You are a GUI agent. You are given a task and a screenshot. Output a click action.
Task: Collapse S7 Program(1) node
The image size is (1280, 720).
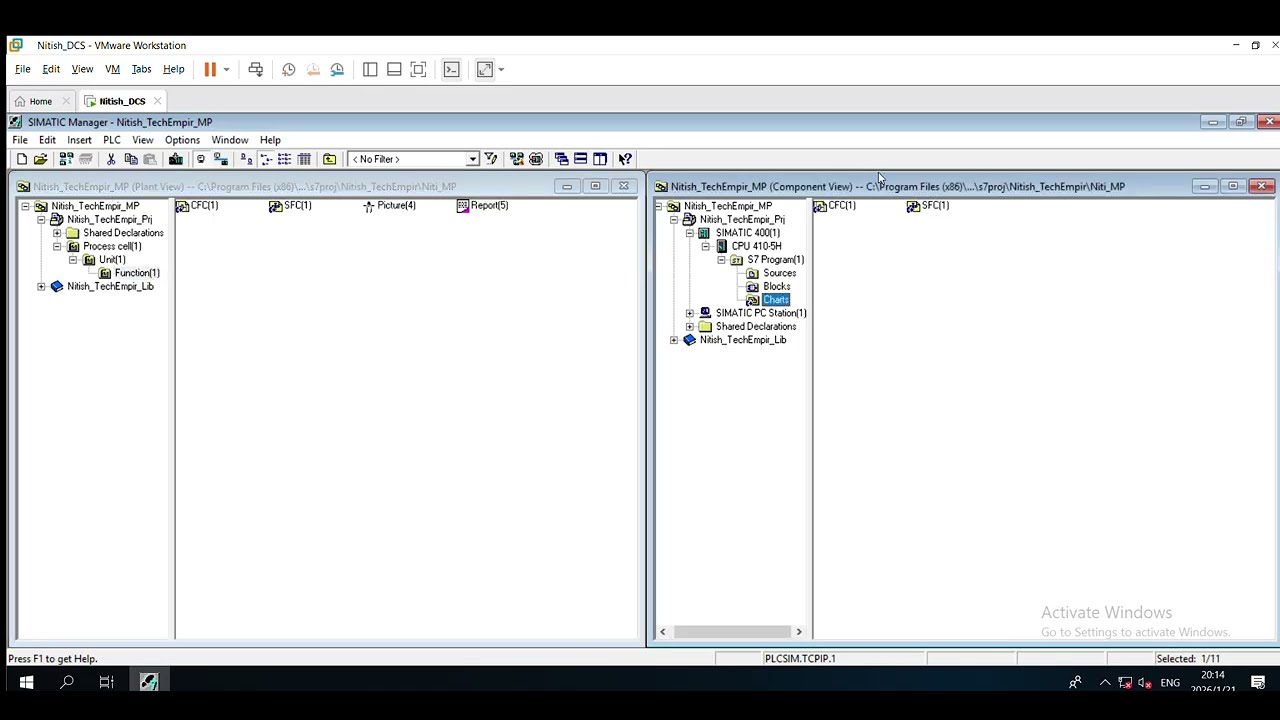pyautogui.click(x=722, y=260)
